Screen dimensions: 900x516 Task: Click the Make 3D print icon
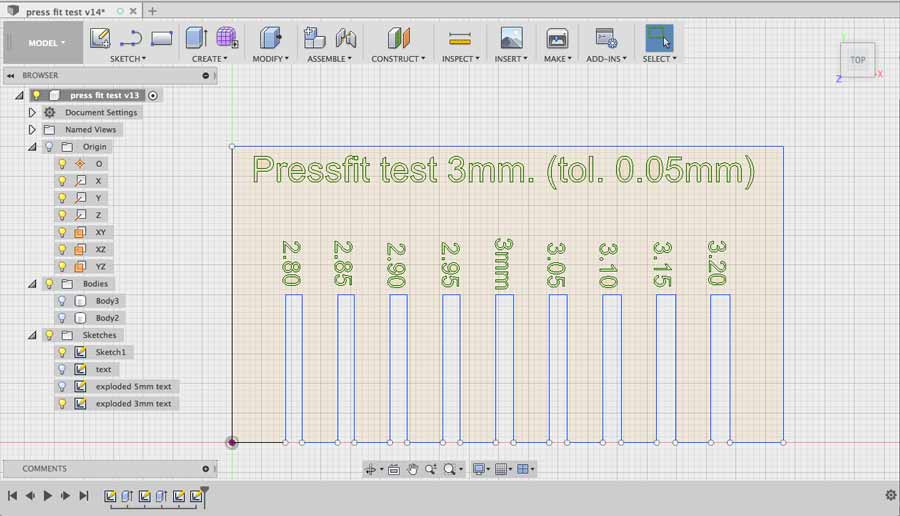tap(557, 38)
